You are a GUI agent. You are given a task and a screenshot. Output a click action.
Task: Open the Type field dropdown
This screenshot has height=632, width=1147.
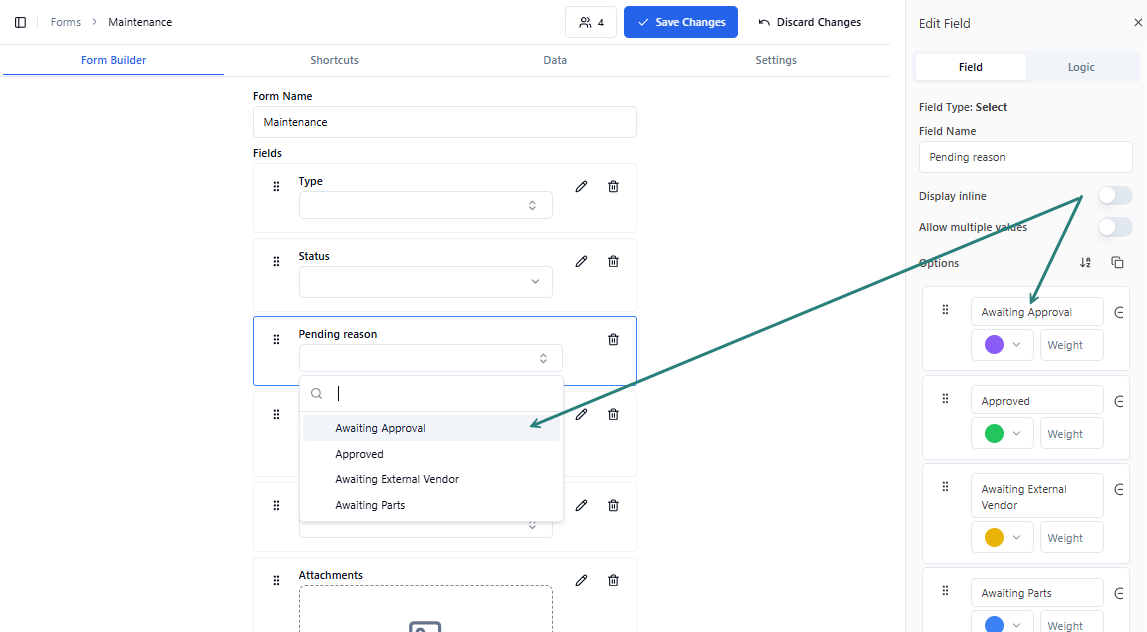click(425, 205)
